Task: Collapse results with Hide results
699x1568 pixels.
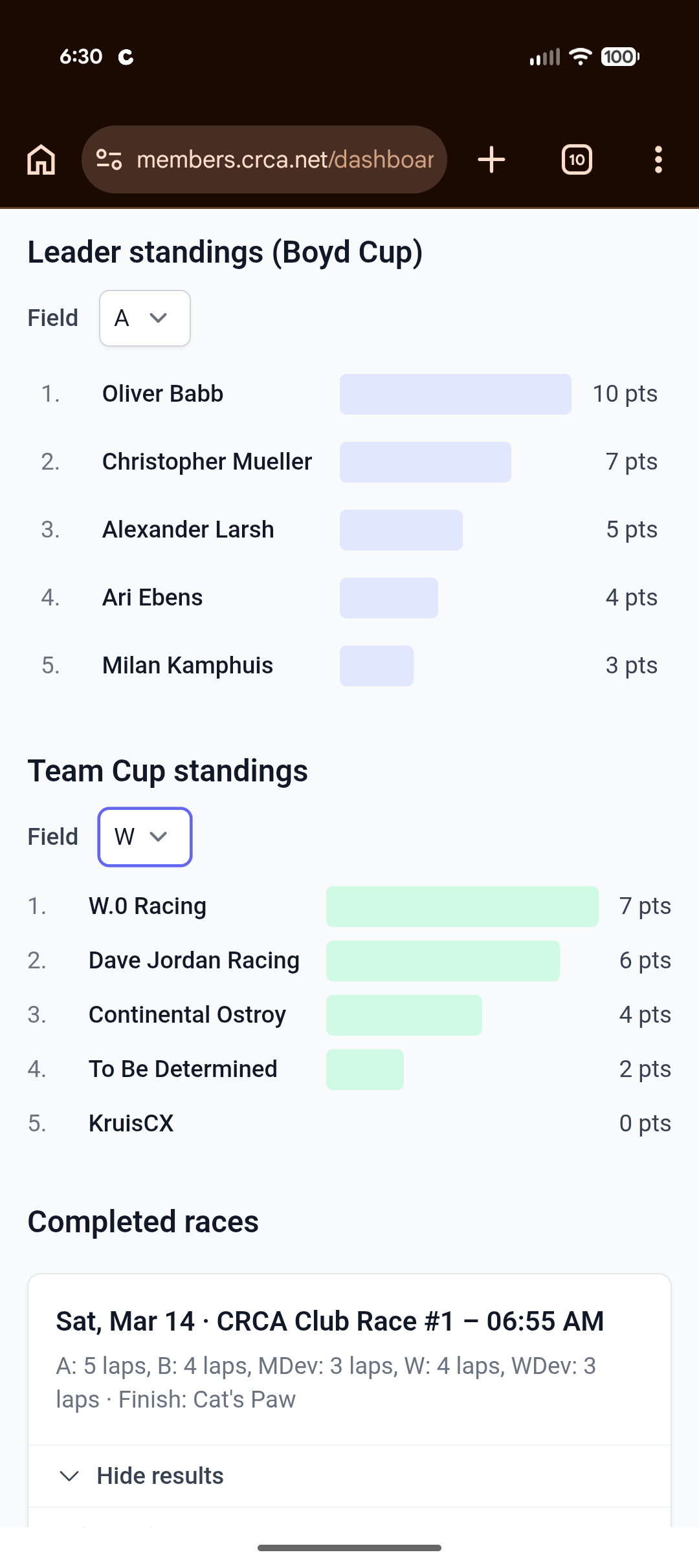Action: (160, 1475)
